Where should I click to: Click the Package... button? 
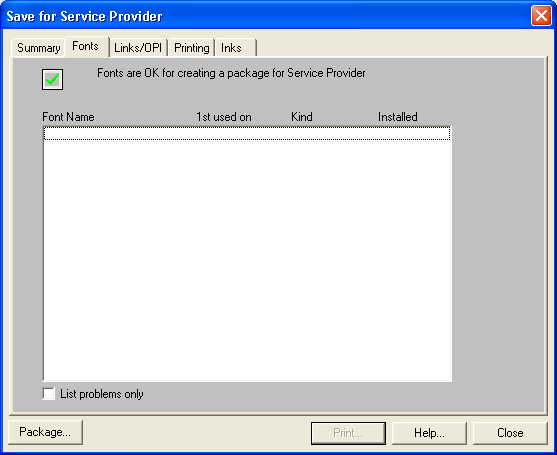tap(45, 432)
